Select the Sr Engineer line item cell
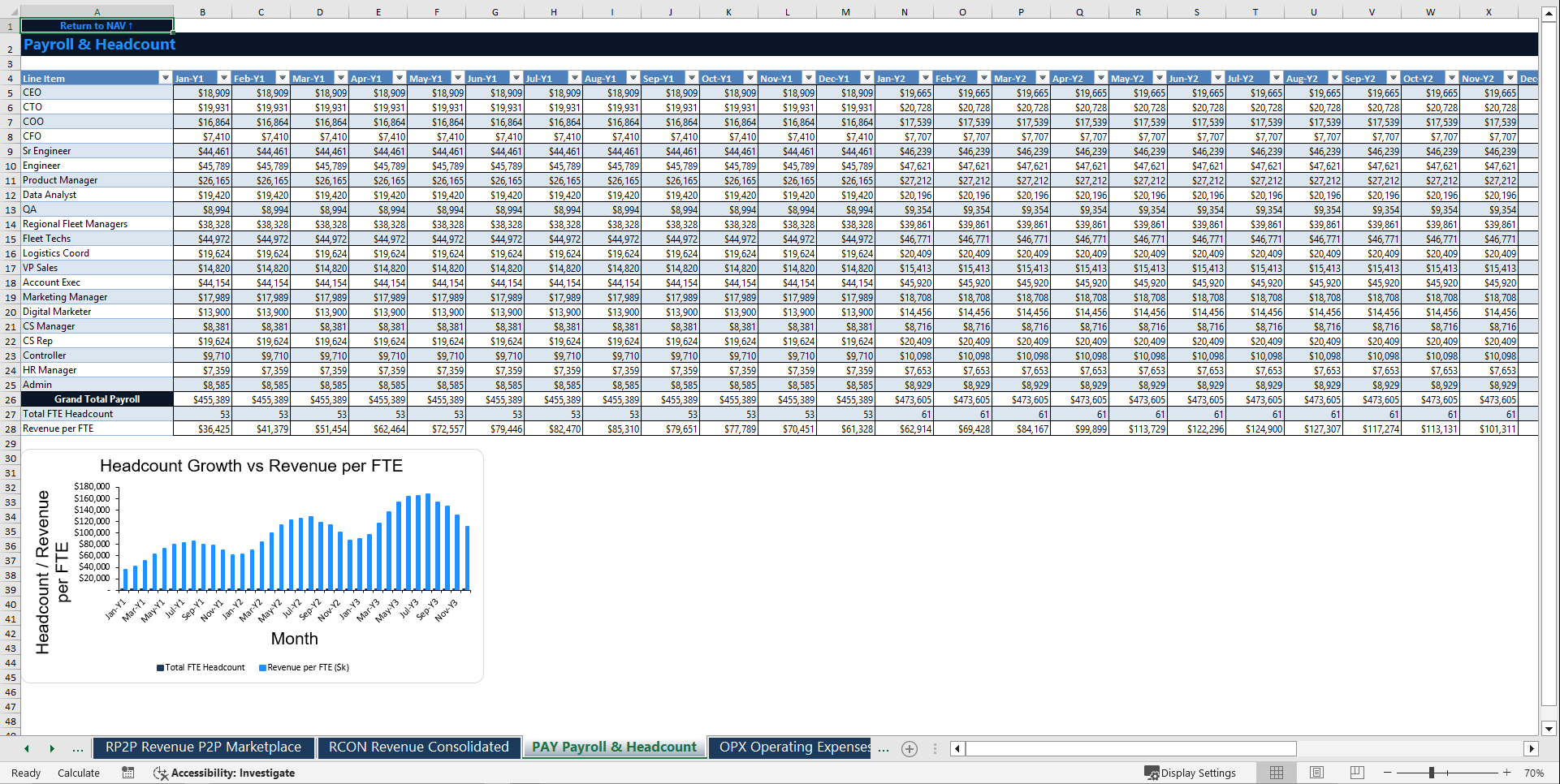This screenshot has width=1560, height=784. 97,151
